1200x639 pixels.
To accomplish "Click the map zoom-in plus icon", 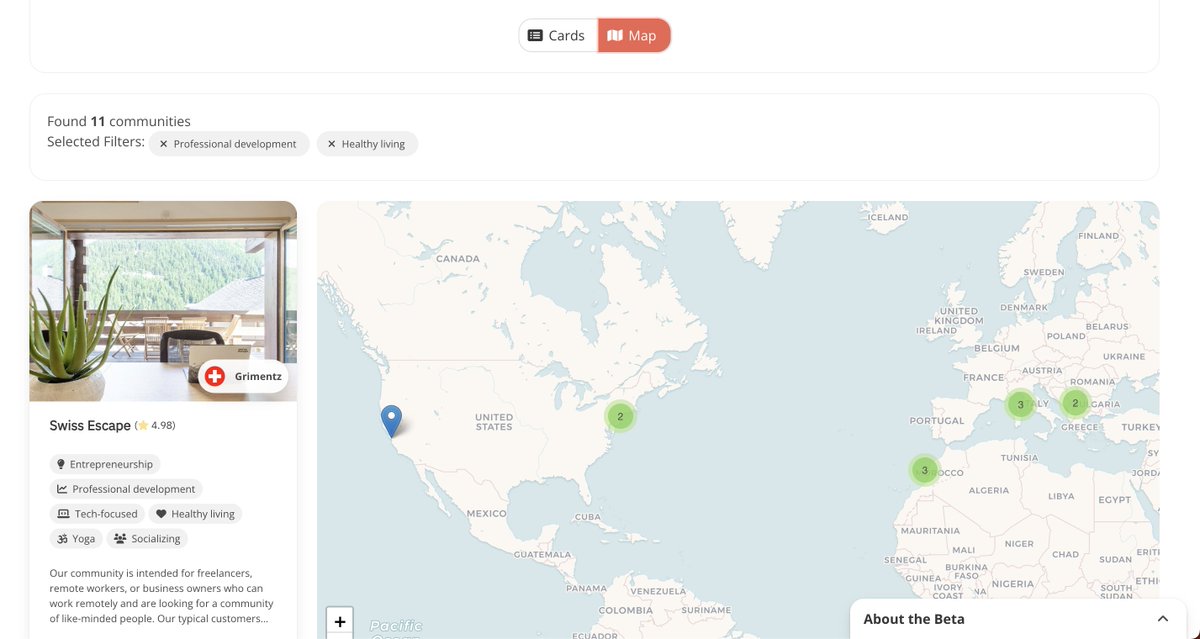I will click(x=339, y=621).
